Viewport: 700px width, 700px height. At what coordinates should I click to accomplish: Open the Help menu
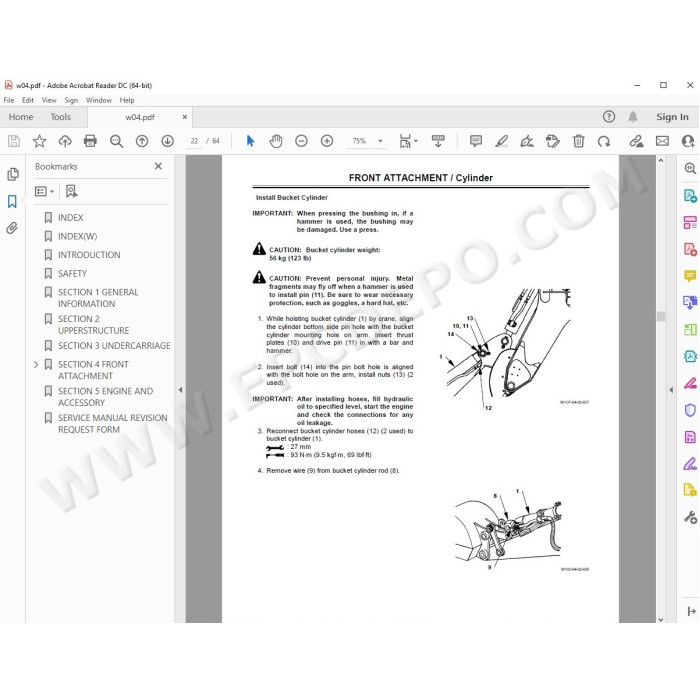click(x=127, y=100)
